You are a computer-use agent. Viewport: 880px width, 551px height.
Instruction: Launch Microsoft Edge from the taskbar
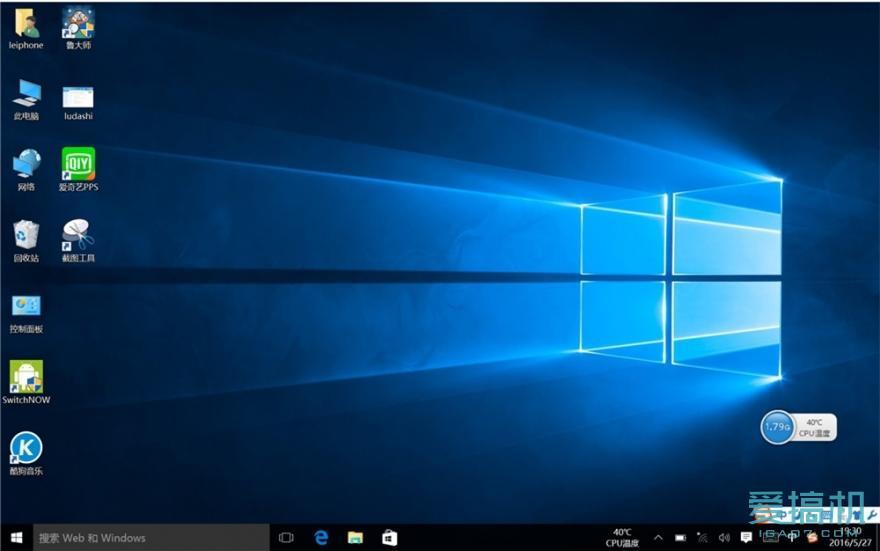(x=321, y=538)
